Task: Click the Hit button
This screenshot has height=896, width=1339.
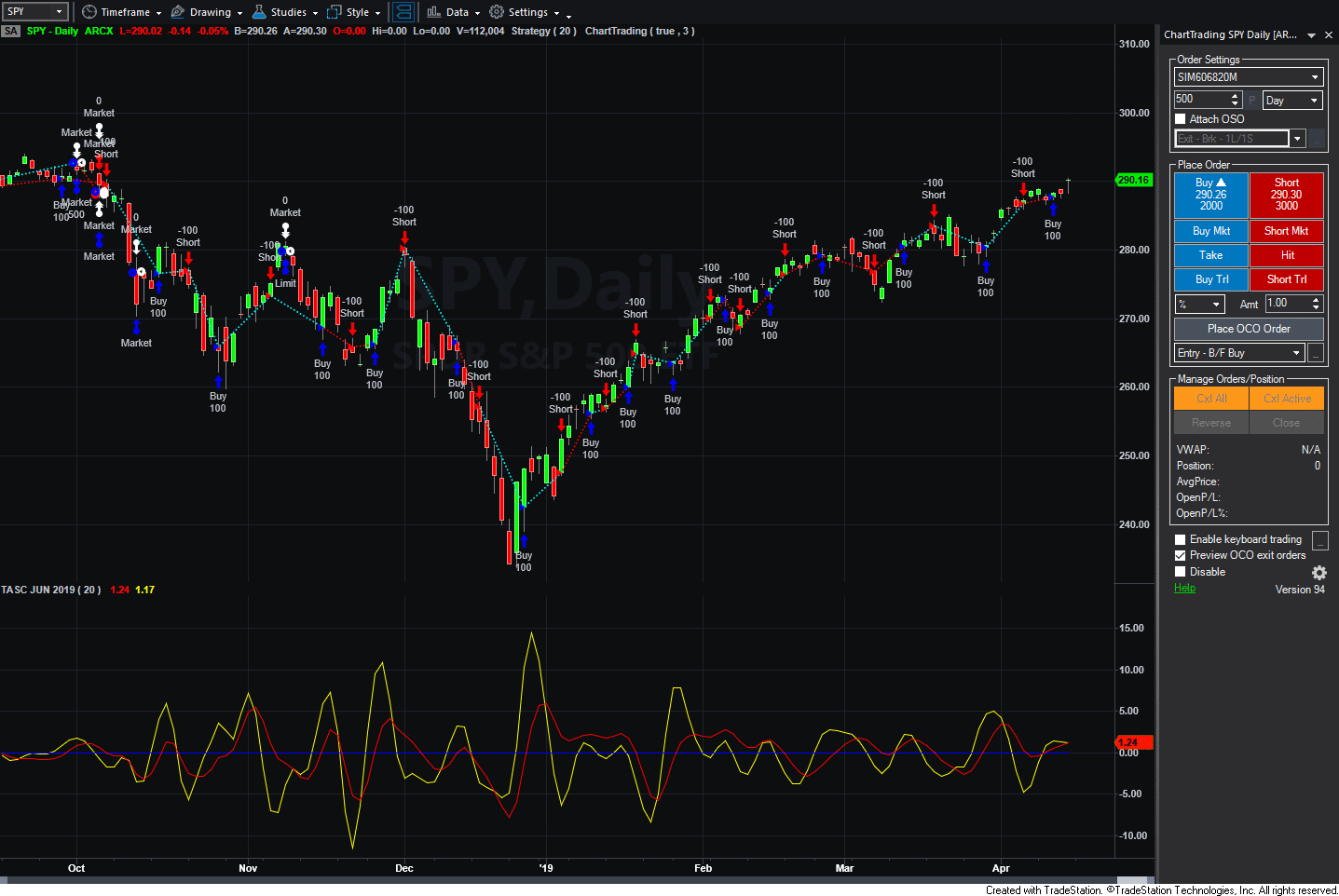Action: 1286,255
